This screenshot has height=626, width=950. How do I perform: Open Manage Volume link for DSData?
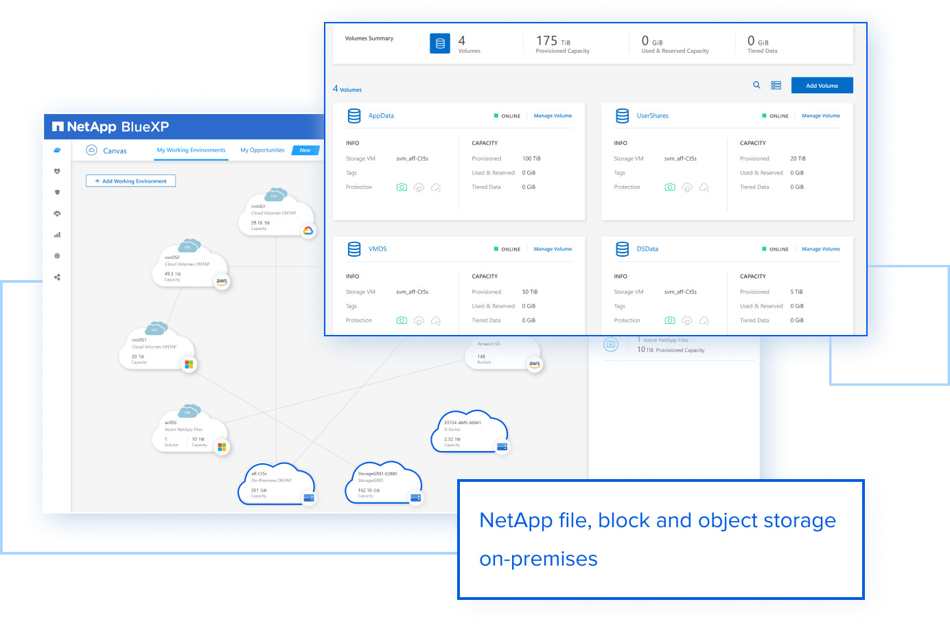pyautogui.click(x=820, y=249)
